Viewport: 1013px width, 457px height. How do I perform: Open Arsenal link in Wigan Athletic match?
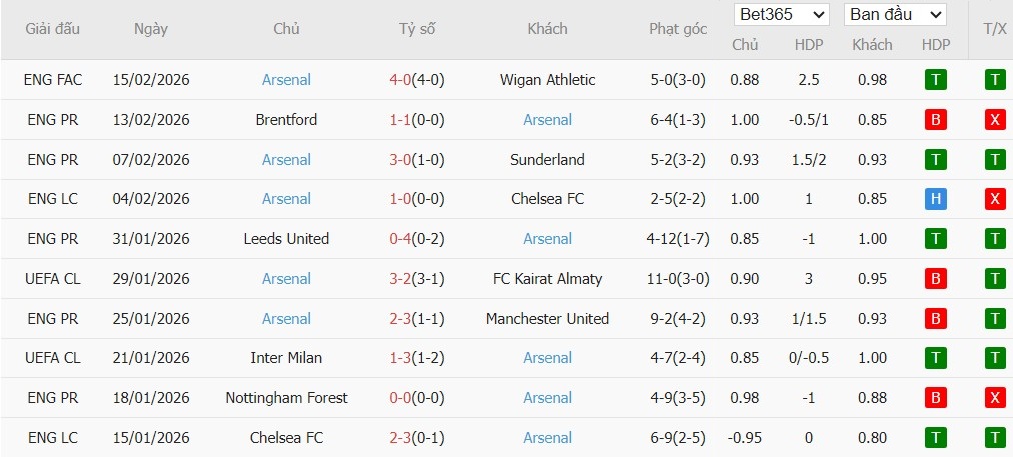click(x=286, y=80)
